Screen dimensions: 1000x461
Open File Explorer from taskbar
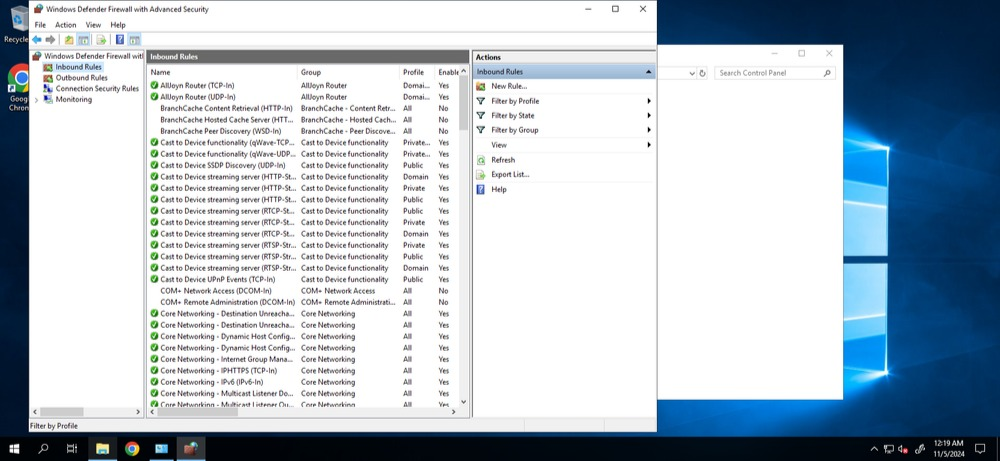click(x=102, y=449)
